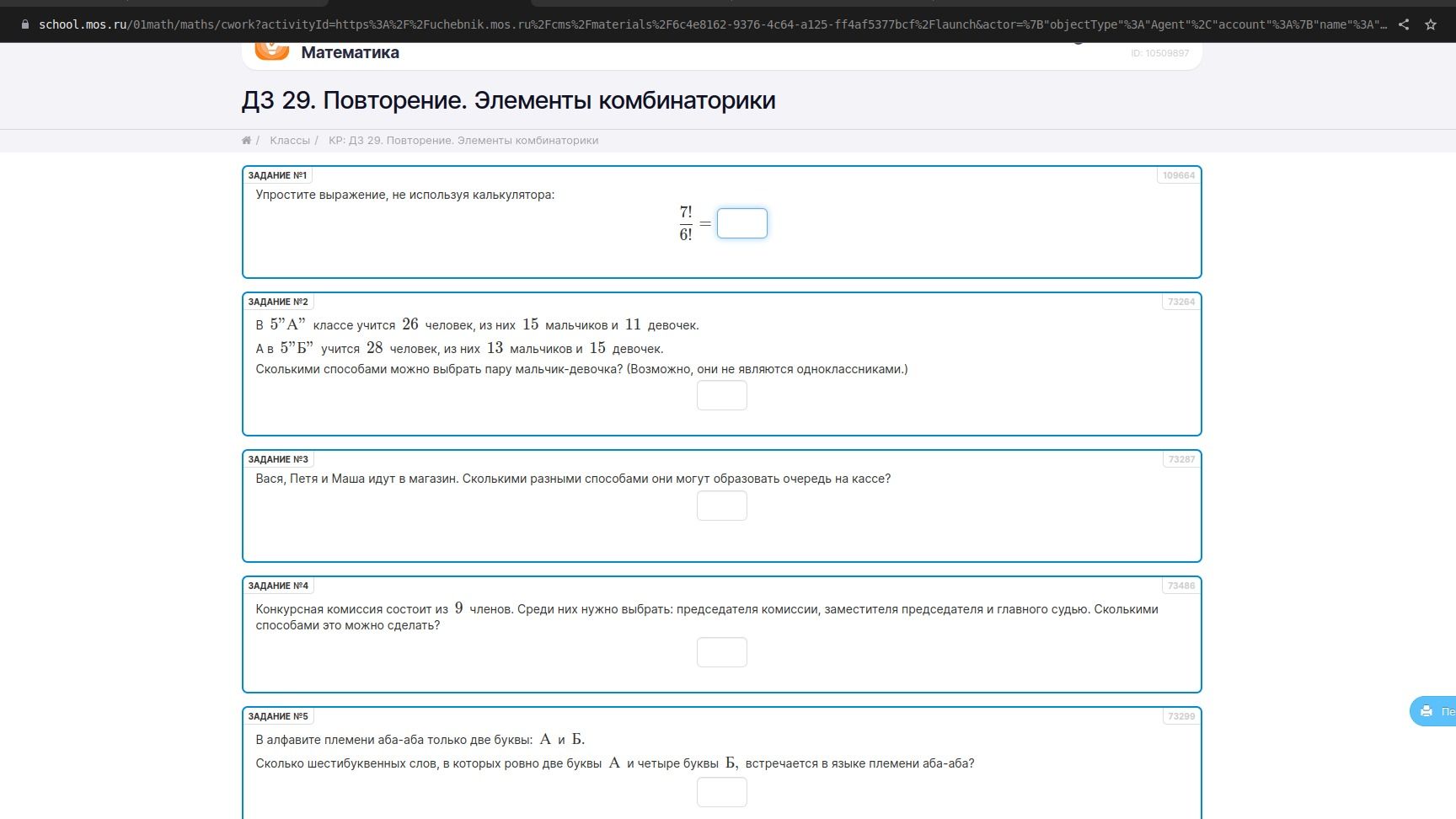This screenshot has height=819, width=1456.
Task: Click the blue print button at right edge
Action: point(1433,711)
